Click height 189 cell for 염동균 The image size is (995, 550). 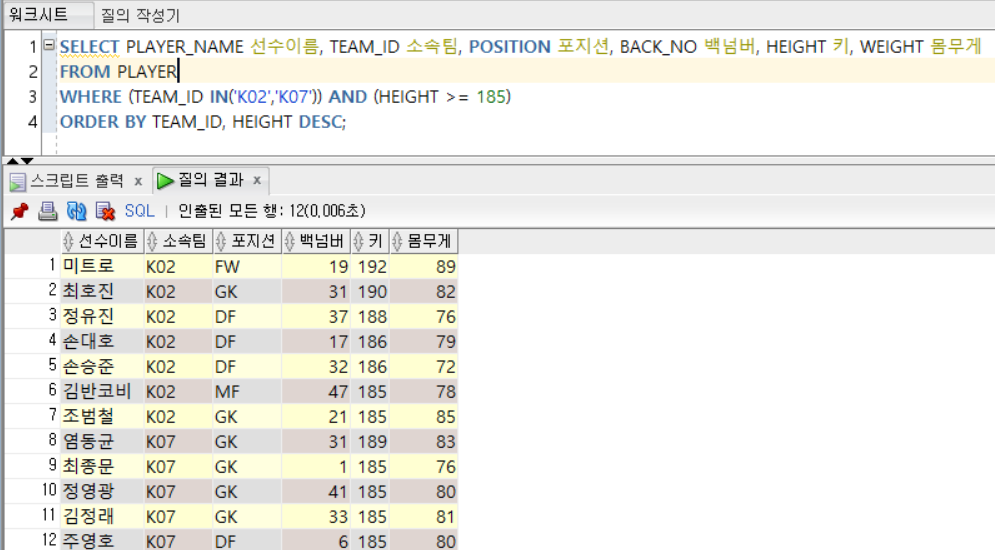(369, 442)
